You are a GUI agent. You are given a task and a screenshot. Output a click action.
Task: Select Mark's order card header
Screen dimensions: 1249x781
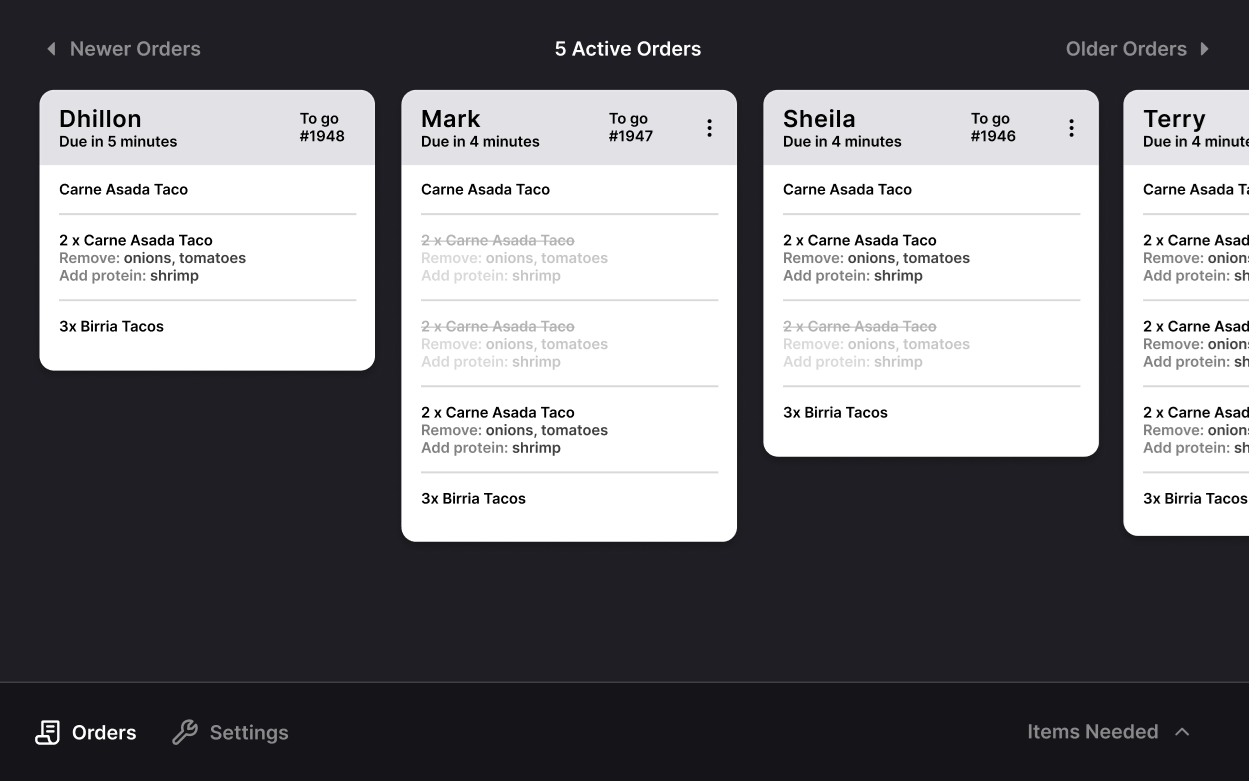tap(569, 128)
